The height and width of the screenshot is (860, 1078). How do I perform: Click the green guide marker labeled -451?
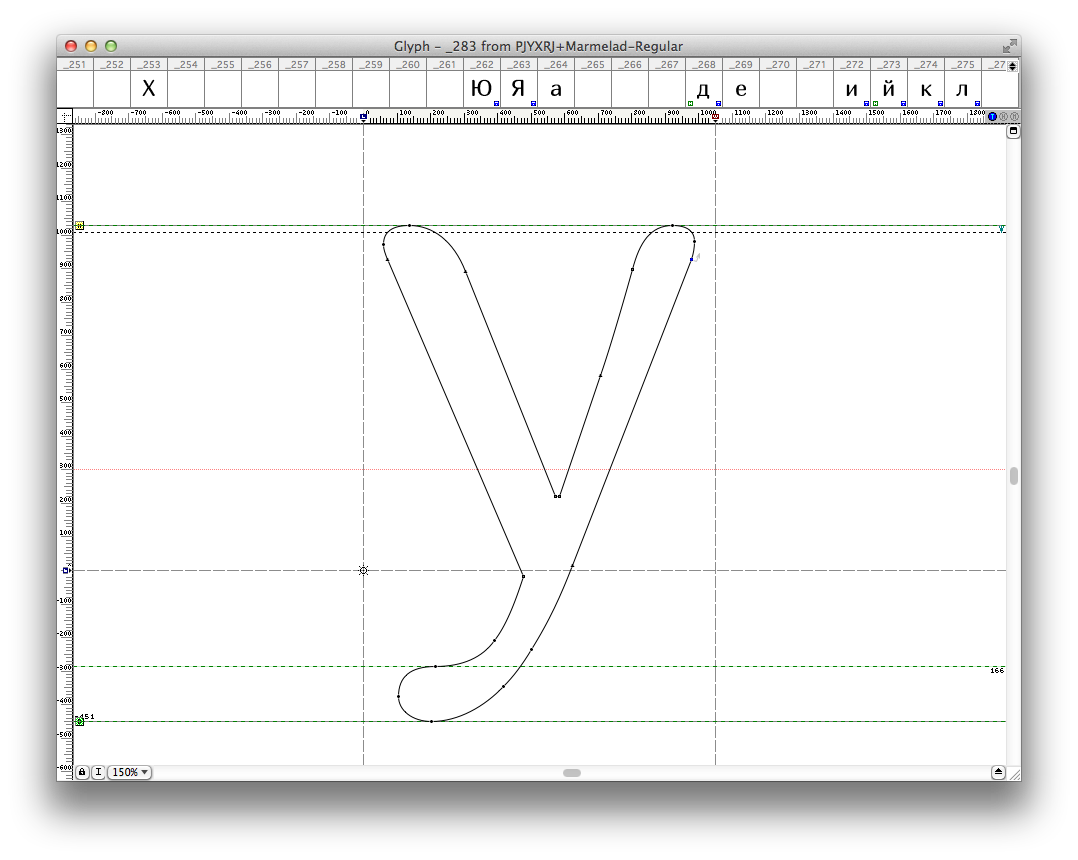(x=80, y=721)
